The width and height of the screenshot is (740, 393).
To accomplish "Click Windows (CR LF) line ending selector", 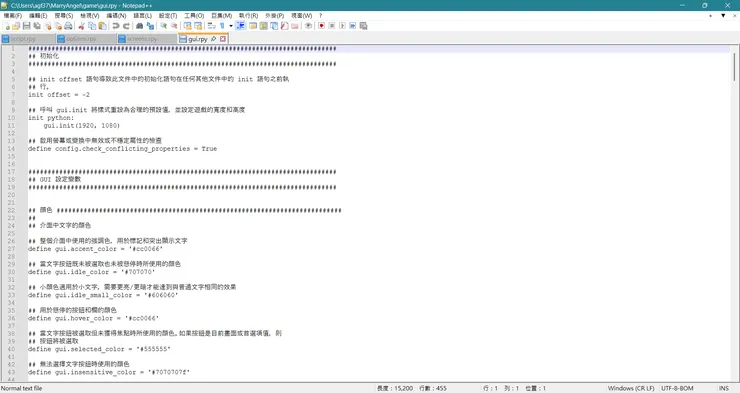I will point(631,388).
